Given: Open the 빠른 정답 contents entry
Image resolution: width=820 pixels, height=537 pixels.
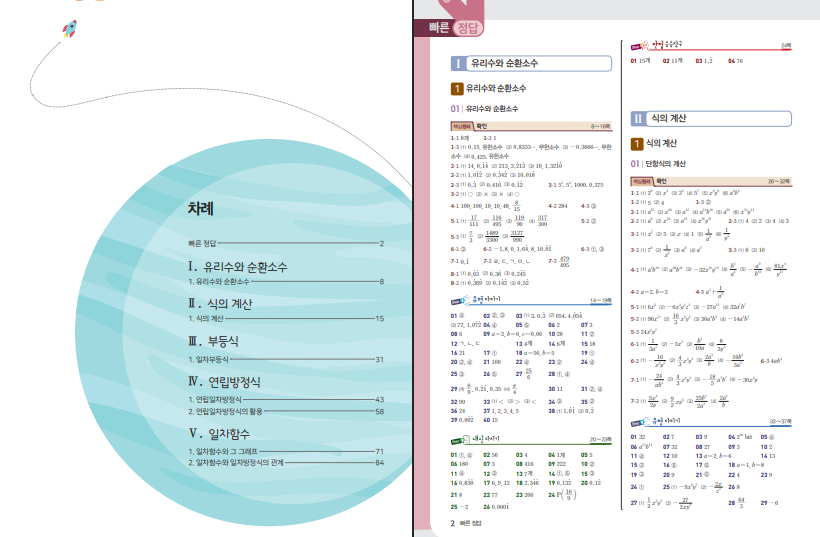Looking at the screenshot, I should (x=204, y=243).
